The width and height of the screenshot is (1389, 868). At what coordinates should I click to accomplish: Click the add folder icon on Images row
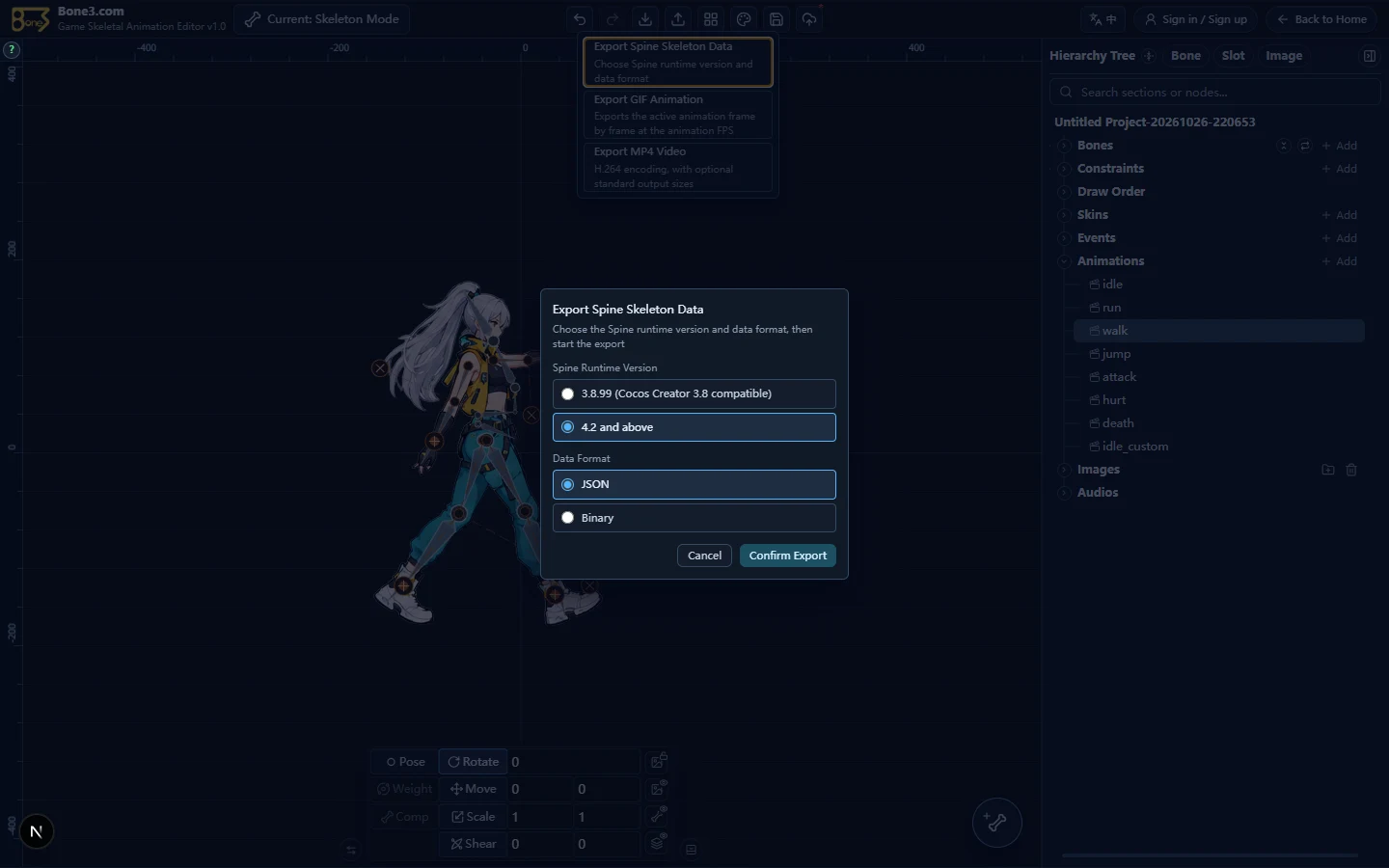(x=1328, y=470)
